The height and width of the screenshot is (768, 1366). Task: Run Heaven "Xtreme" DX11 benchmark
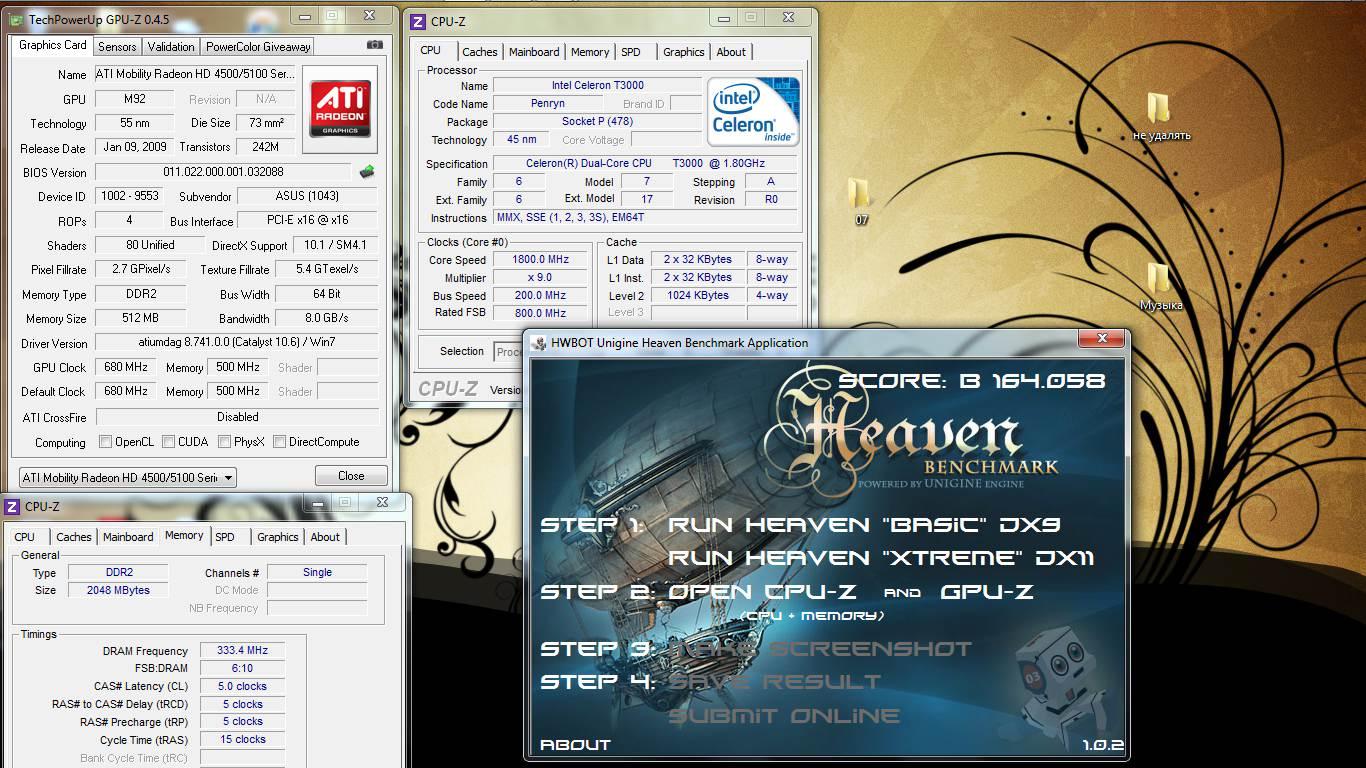click(x=881, y=558)
